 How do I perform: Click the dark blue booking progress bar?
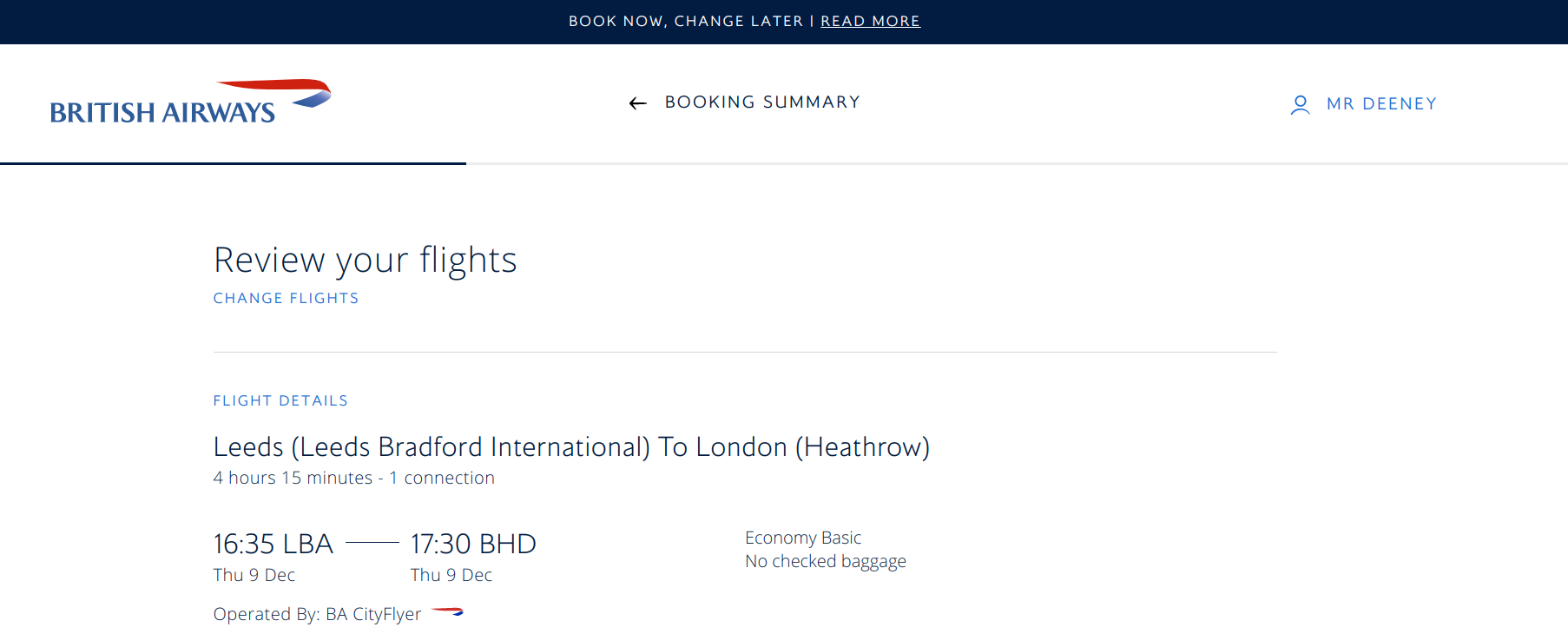pyautogui.click(x=233, y=163)
